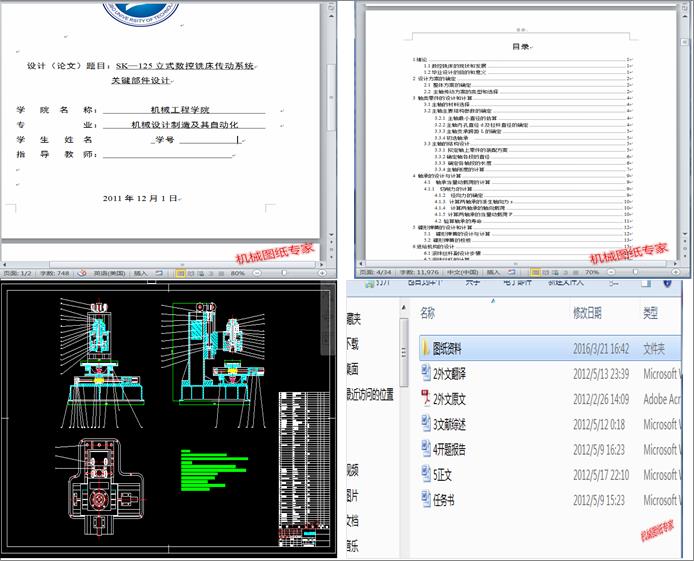Click page count 页面: 1/2 in left Word

[x=18, y=273]
